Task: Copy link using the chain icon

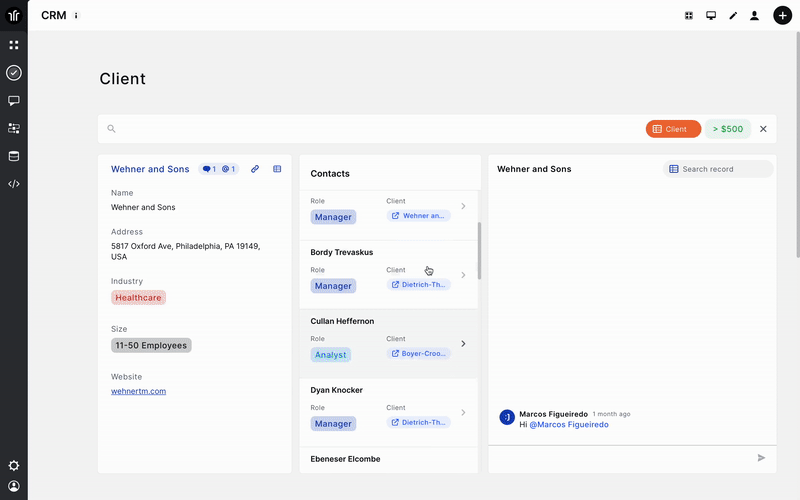Action: pos(255,169)
